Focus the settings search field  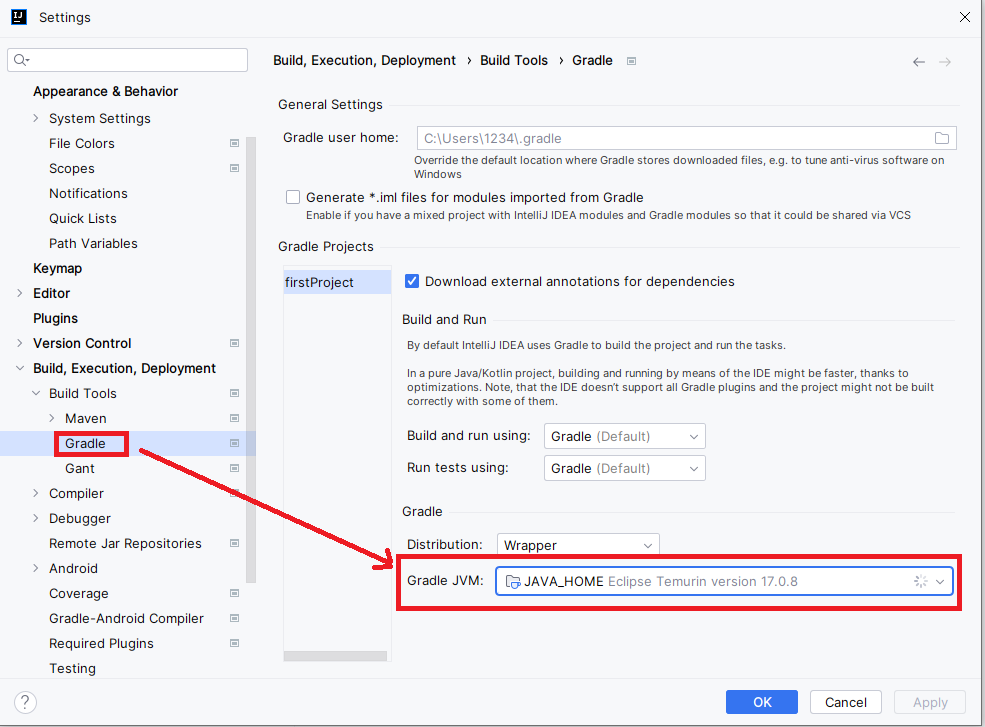[x=128, y=60]
